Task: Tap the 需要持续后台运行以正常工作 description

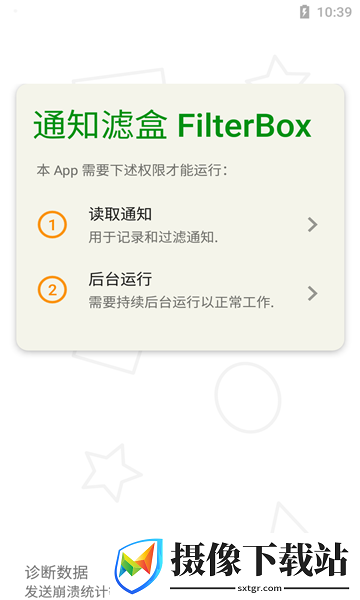Action: click(x=181, y=302)
